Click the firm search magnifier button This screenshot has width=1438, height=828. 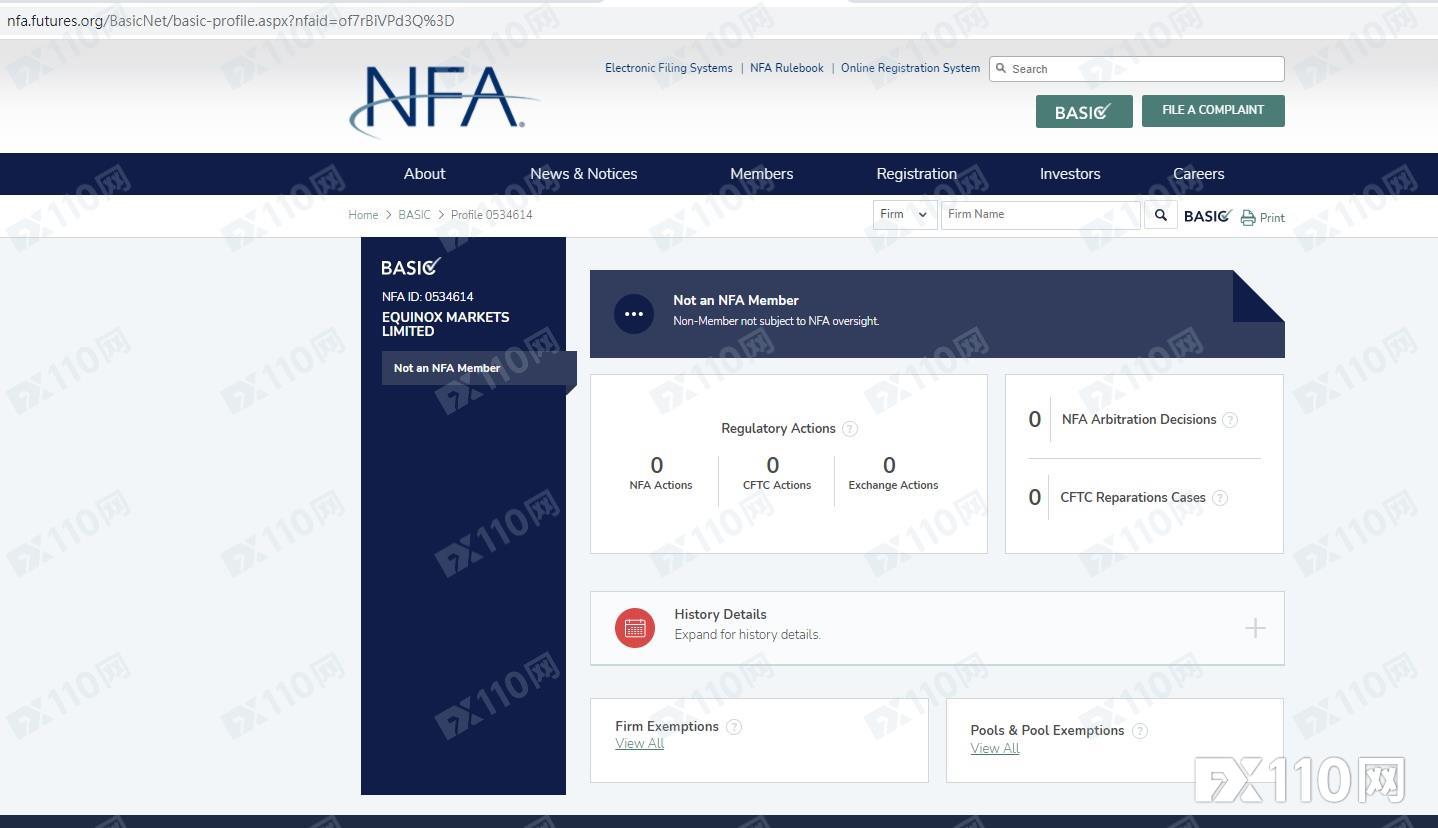click(x=1161, y=215)
